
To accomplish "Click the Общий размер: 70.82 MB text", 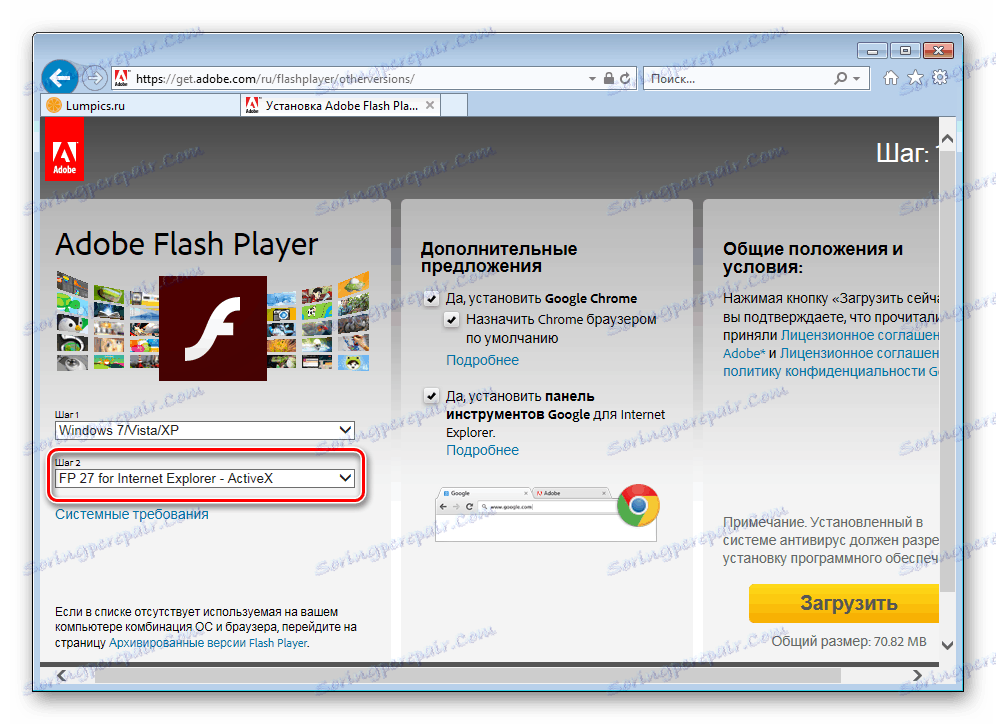I will click(849, 641).
